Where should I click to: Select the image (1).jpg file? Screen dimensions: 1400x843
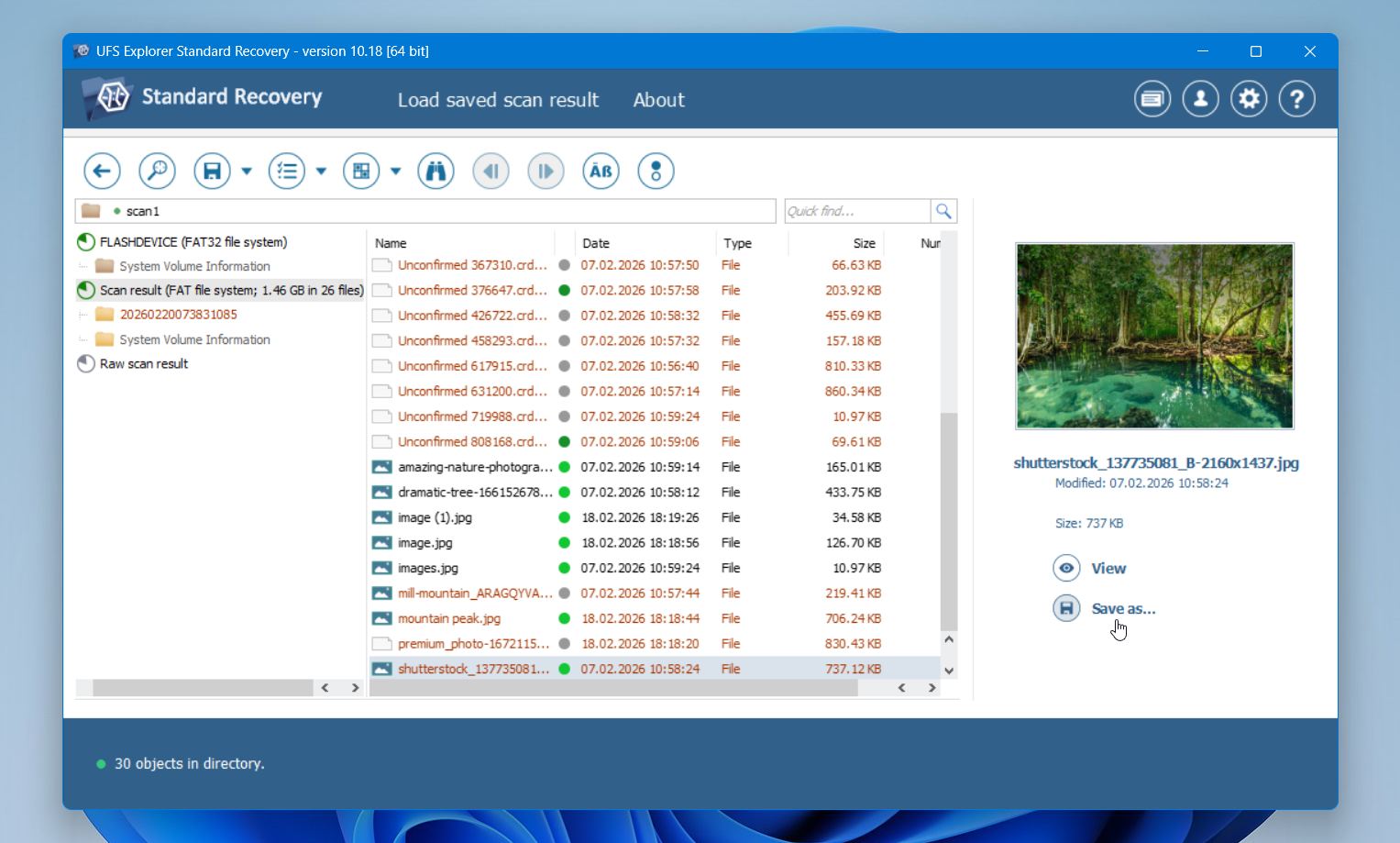pyautogui.click(x=435, y=517)
